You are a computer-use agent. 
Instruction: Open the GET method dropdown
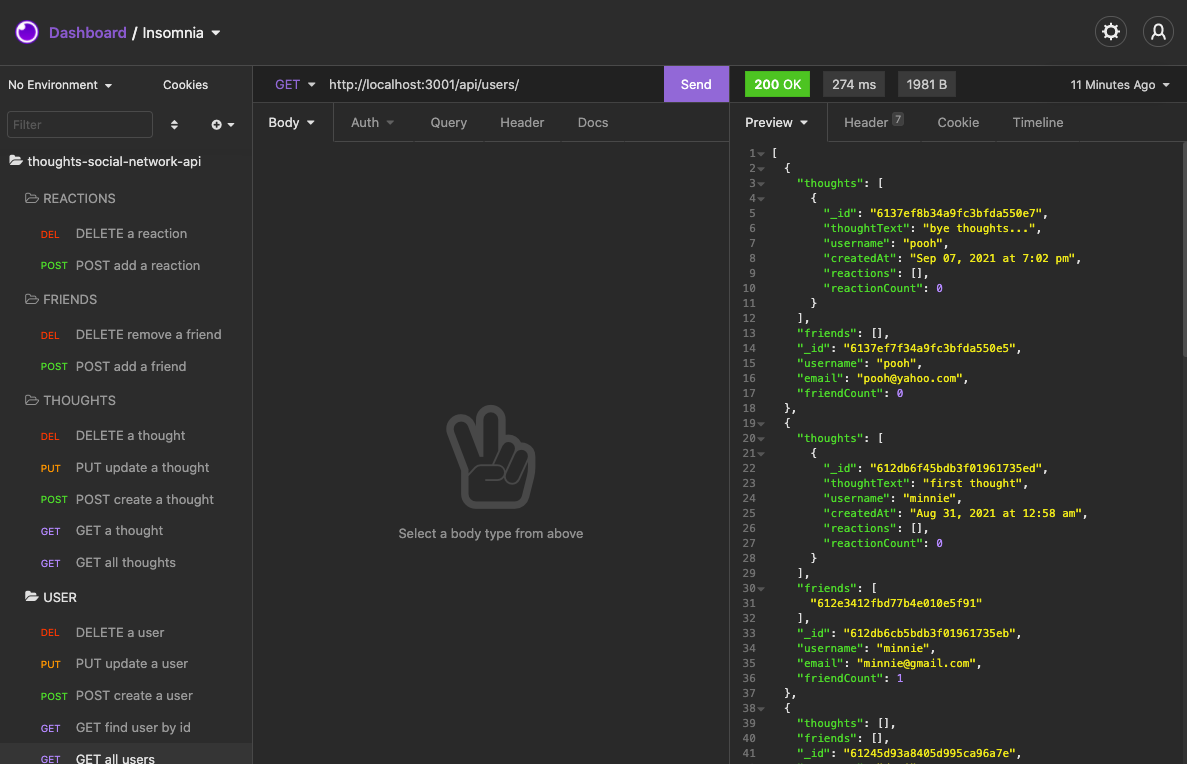click(294, 84)
